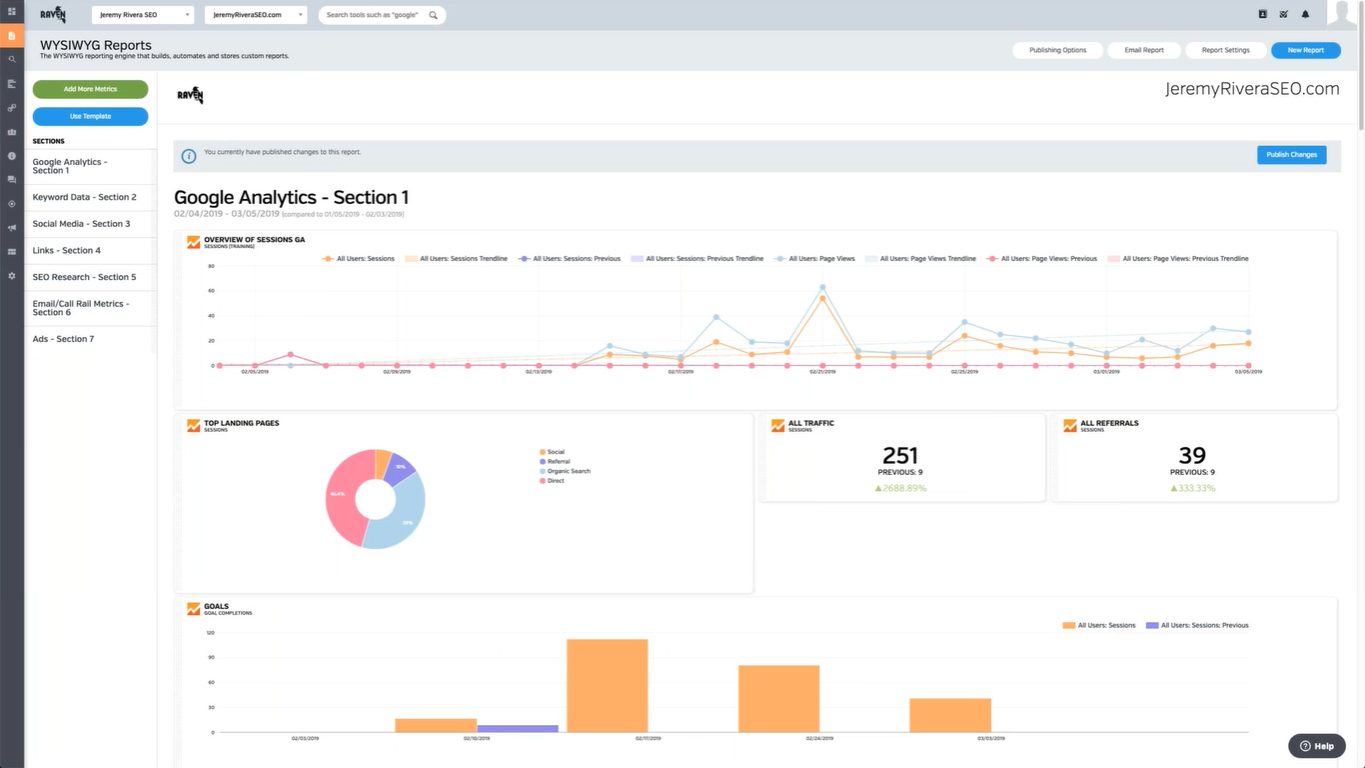Click the Overview of Sessions GA analytics icon

(x=193, y=241)
